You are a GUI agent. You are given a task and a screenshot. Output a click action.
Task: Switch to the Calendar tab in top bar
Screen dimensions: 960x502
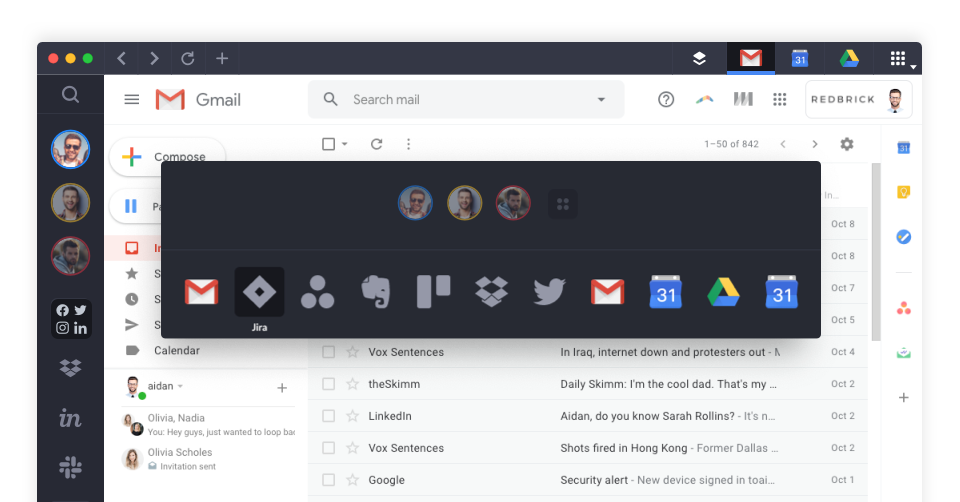pos(800,58)
